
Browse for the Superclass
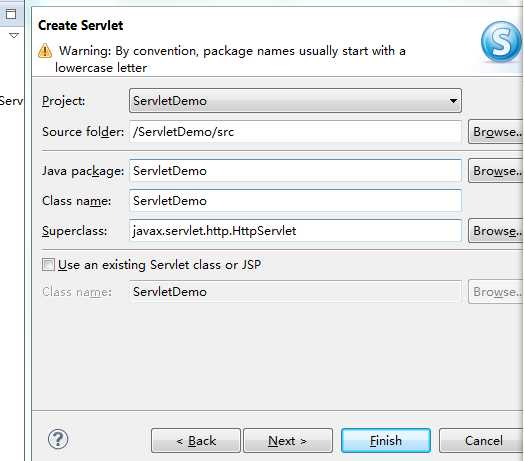point(496,231)
